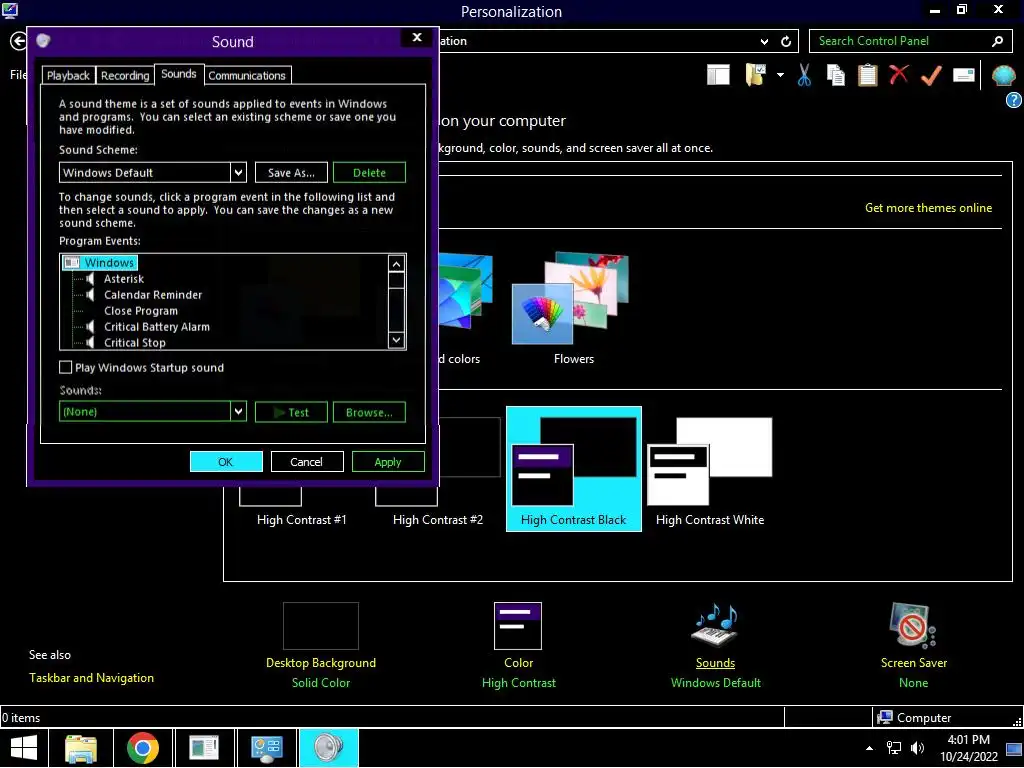Switch to the Playback tab
The height and width of the screenshot is (768, 1024).
click(68, 75)
